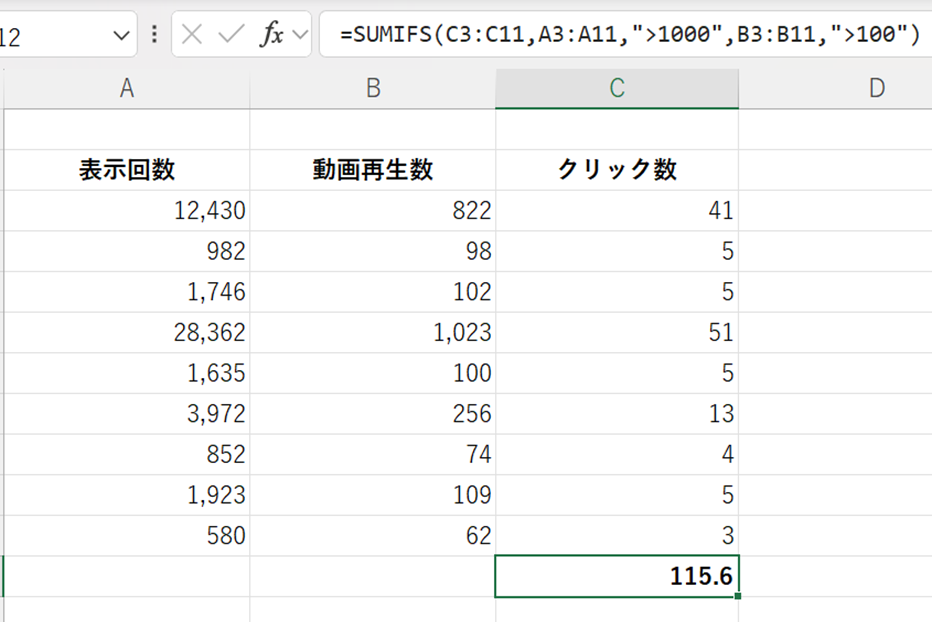Select the cell containing 3,972
The image size is (932, 622).
click(x=127, y=414)
